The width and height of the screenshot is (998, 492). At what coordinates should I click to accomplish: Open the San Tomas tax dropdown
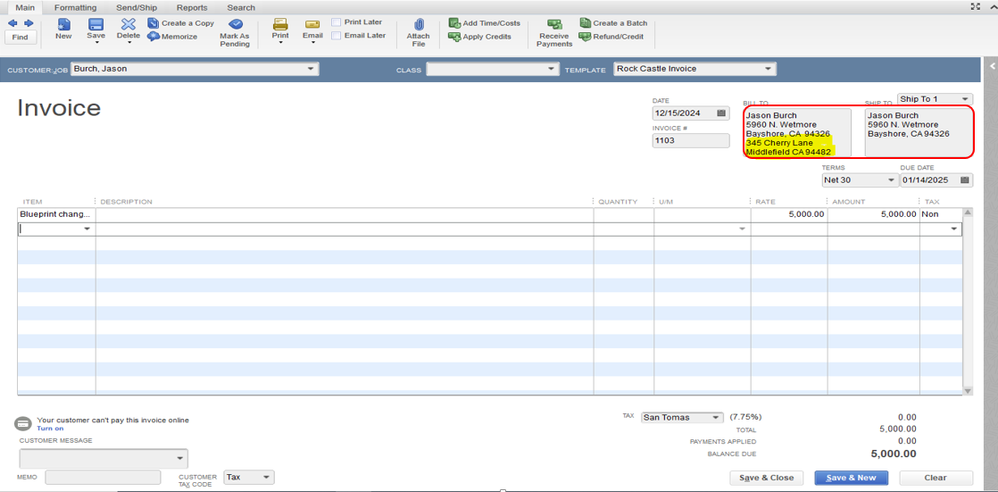(x=717, y=418)
